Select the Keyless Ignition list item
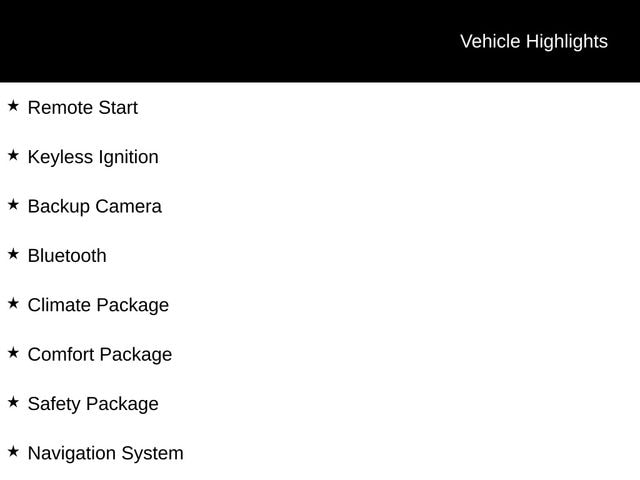This screenshot has width=640, height=480. (92, 157)
